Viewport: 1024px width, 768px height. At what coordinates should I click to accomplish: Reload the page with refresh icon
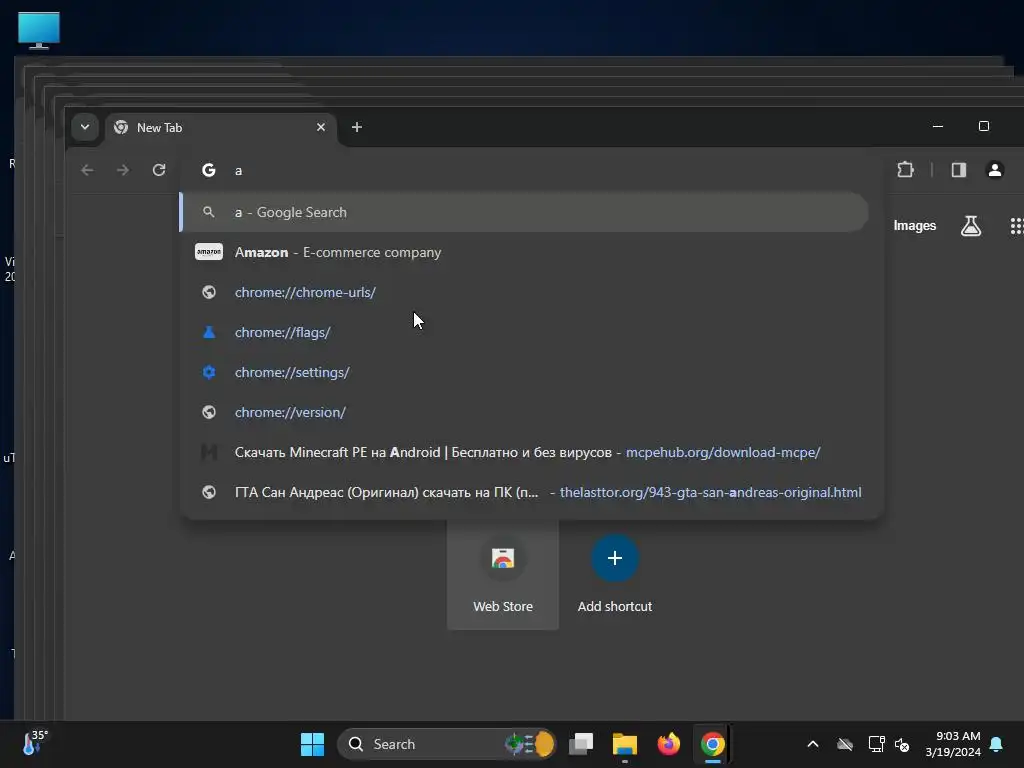pyautogui.click(x=159, y=170)
